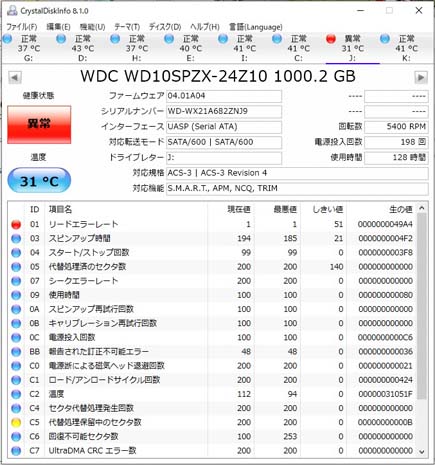Image resolution: width=435 pixels, height=465 pixels.
Task: Click scroll down arrow of SMART list
Action: coord(422,452)
